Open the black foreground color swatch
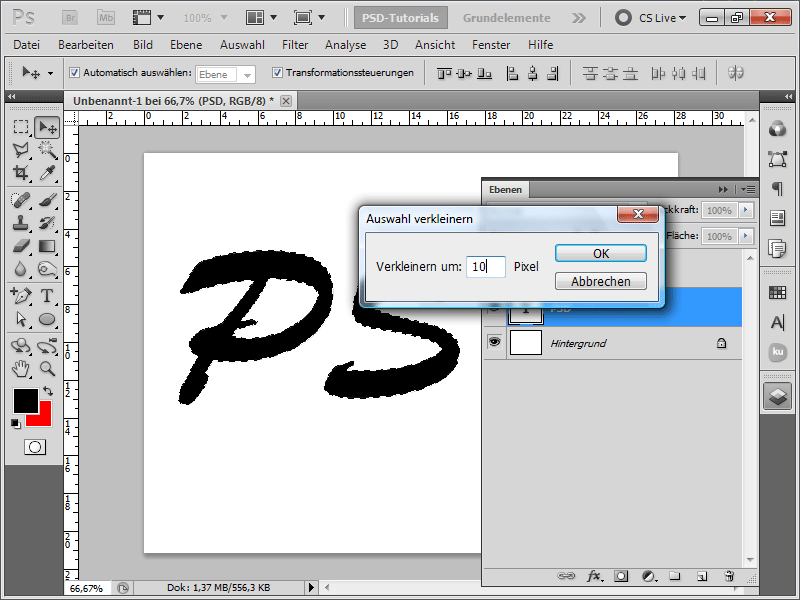The width and height of the screenshot is (800, 600). pos(26,401)
